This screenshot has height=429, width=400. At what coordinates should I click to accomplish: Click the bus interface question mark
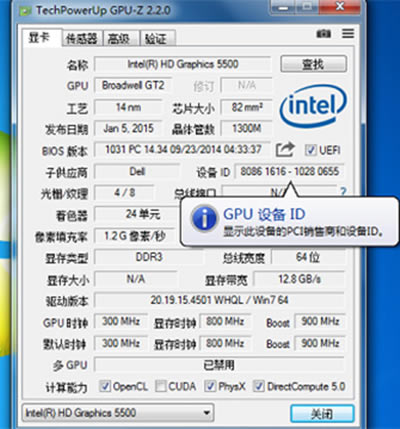click(x=343, y=192)
